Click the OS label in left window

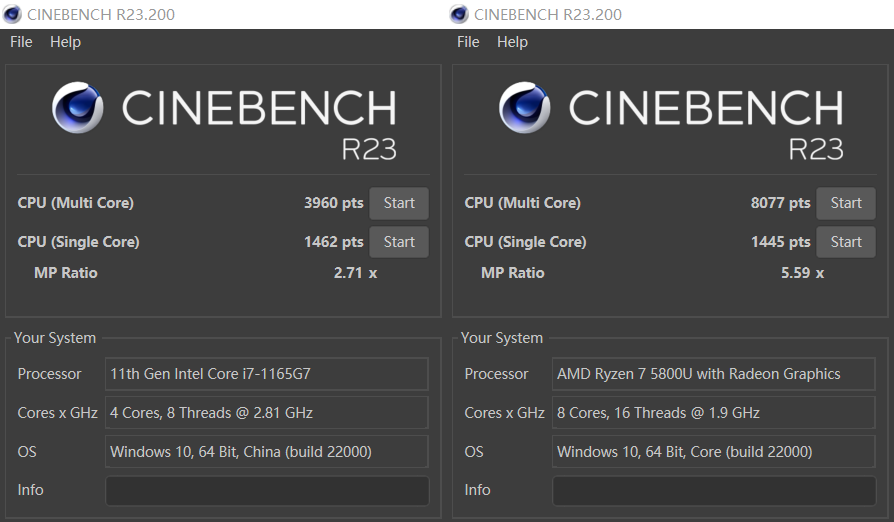click(27, 452)
